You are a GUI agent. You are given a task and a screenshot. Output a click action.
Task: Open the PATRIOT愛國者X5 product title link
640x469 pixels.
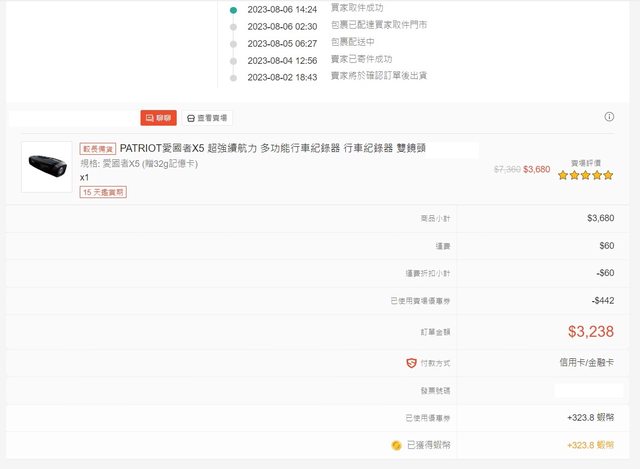(272, 148)
